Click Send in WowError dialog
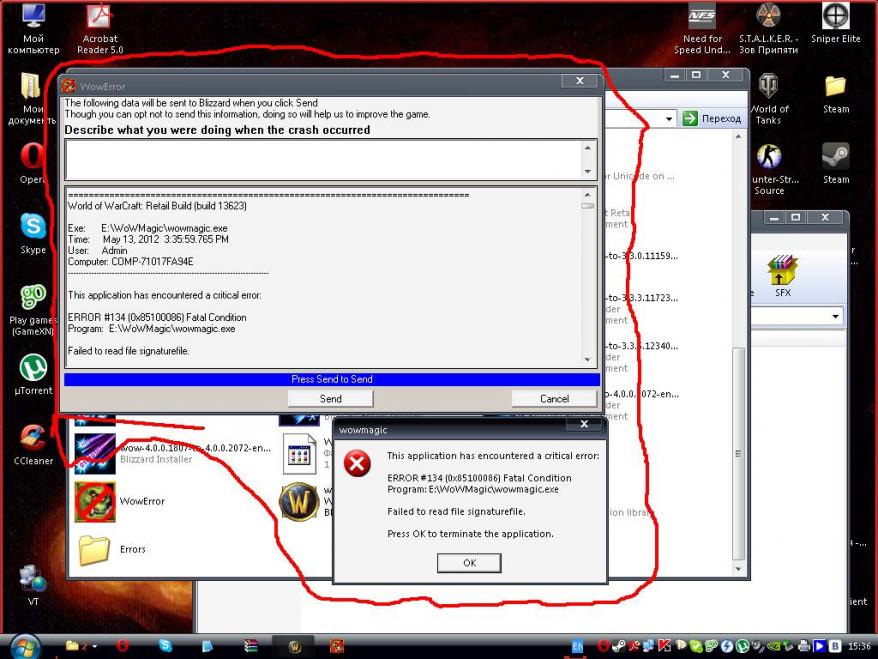Image resolution: width=878 pixels, height=659 pixels. point(330,399)
